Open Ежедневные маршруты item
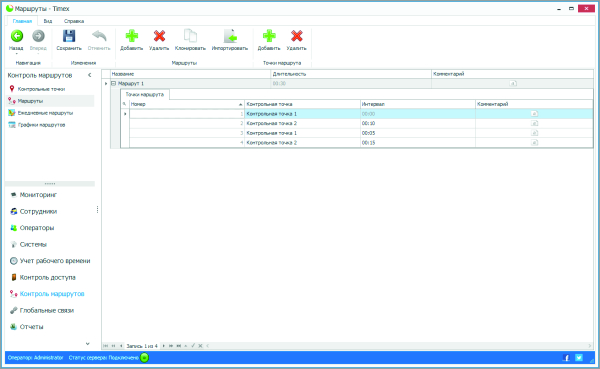600x369 pixels. [45, 113]
